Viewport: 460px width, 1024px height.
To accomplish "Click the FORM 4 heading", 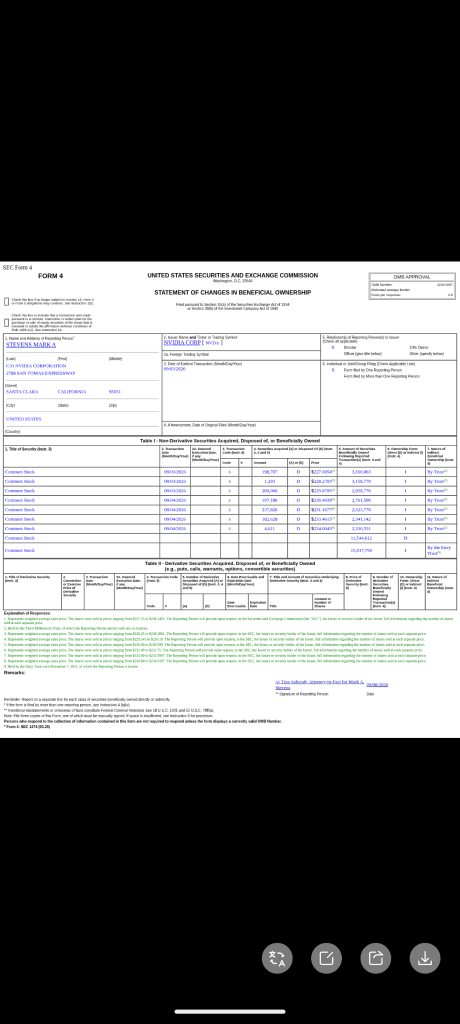I will pyautogui.click(x=50, y=276).
